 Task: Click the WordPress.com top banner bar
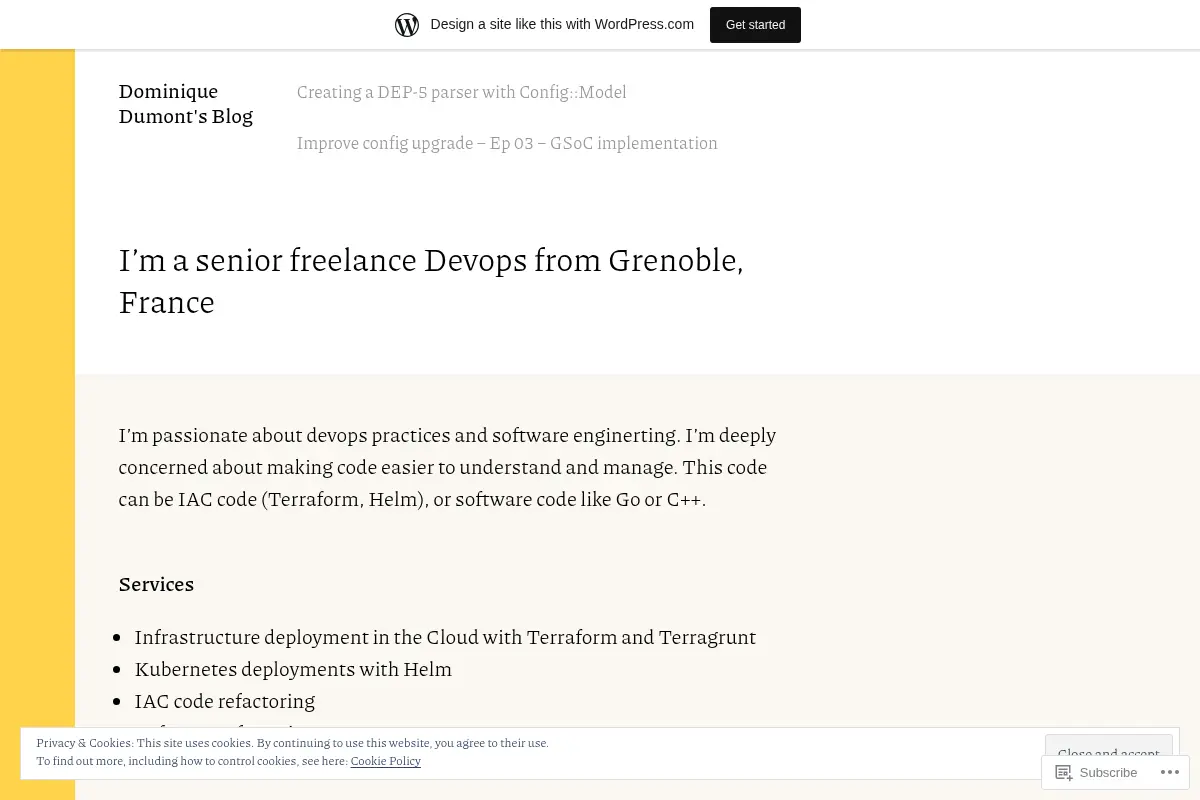(600, 25)
